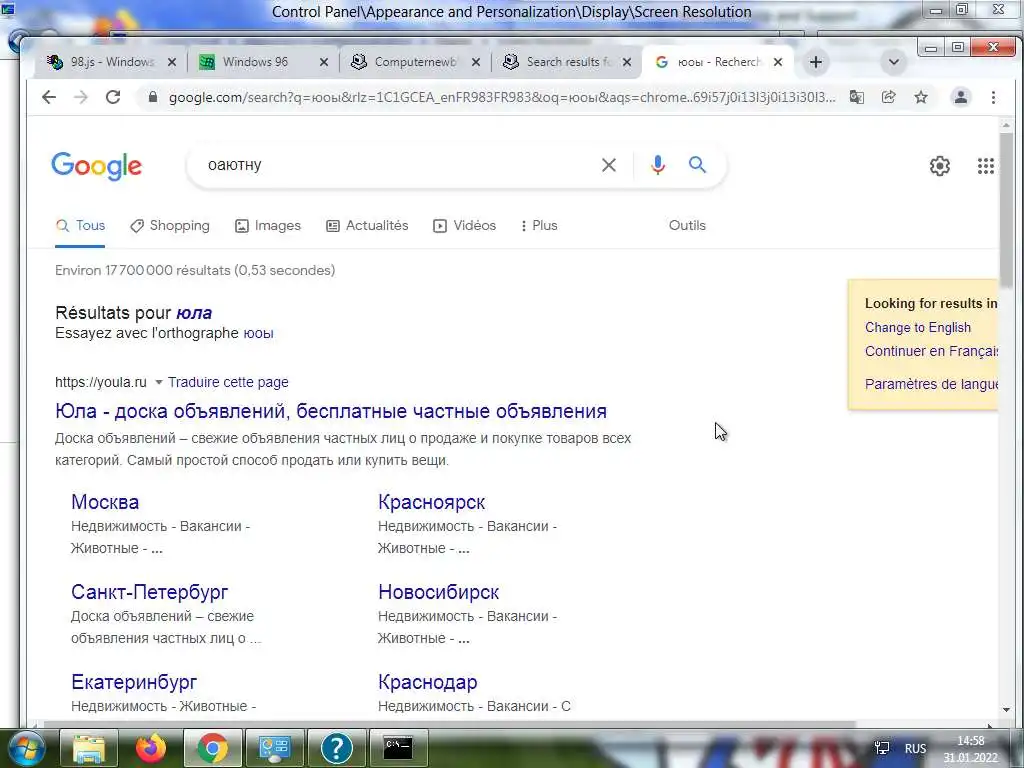Click Chrome icon in taskbar
Screen dimensions: 1024x768
(x=213, y=748)
